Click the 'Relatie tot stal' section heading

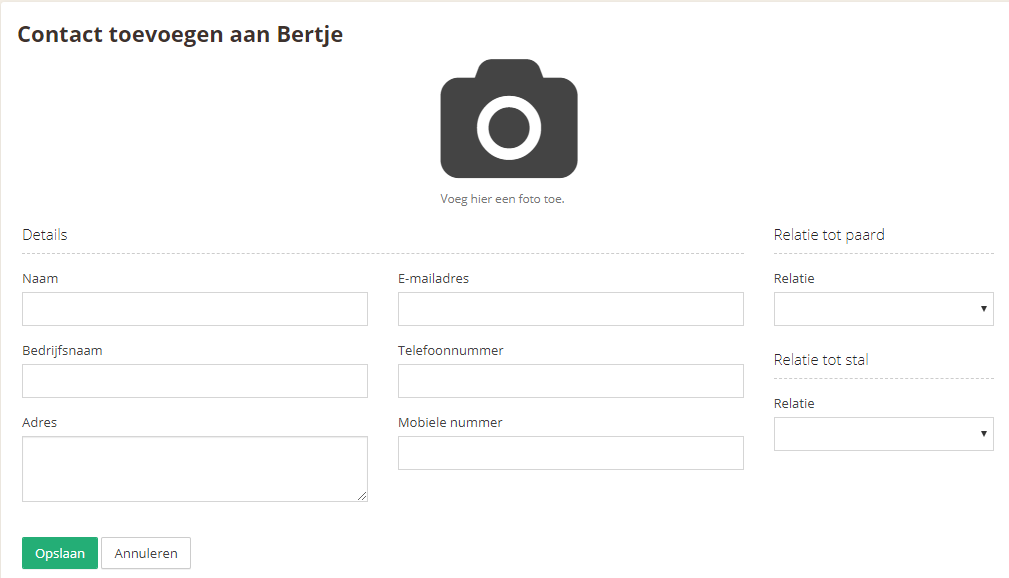(x=821, y=360)
